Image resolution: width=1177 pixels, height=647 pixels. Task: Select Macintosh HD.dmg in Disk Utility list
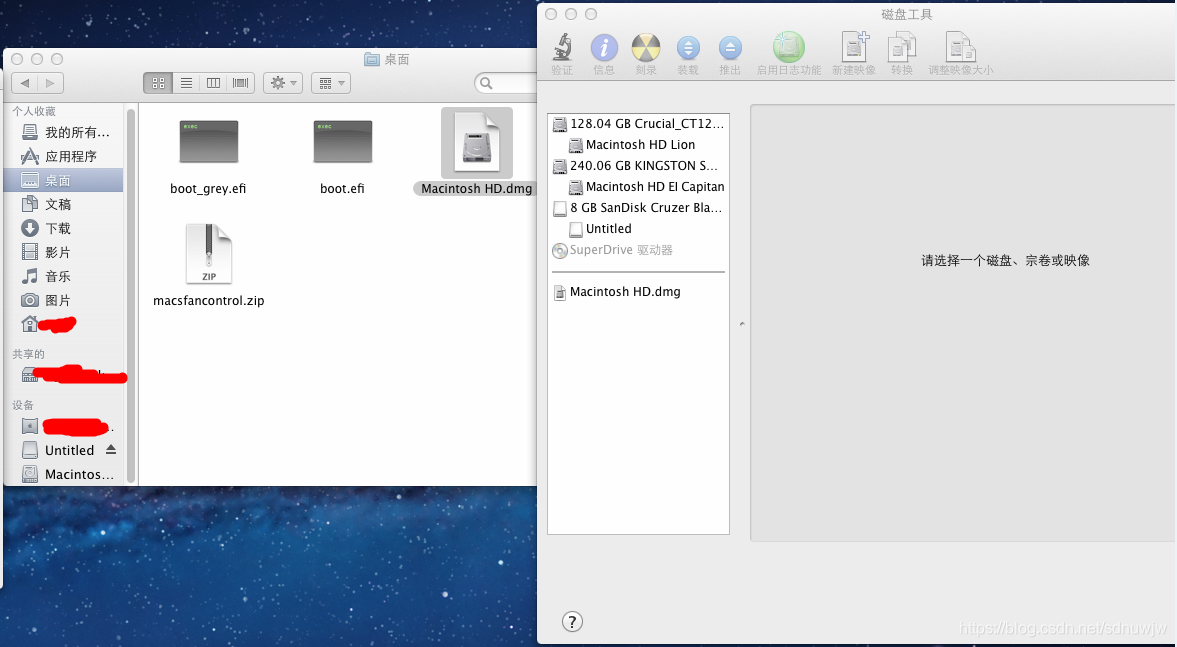point(638,292)
